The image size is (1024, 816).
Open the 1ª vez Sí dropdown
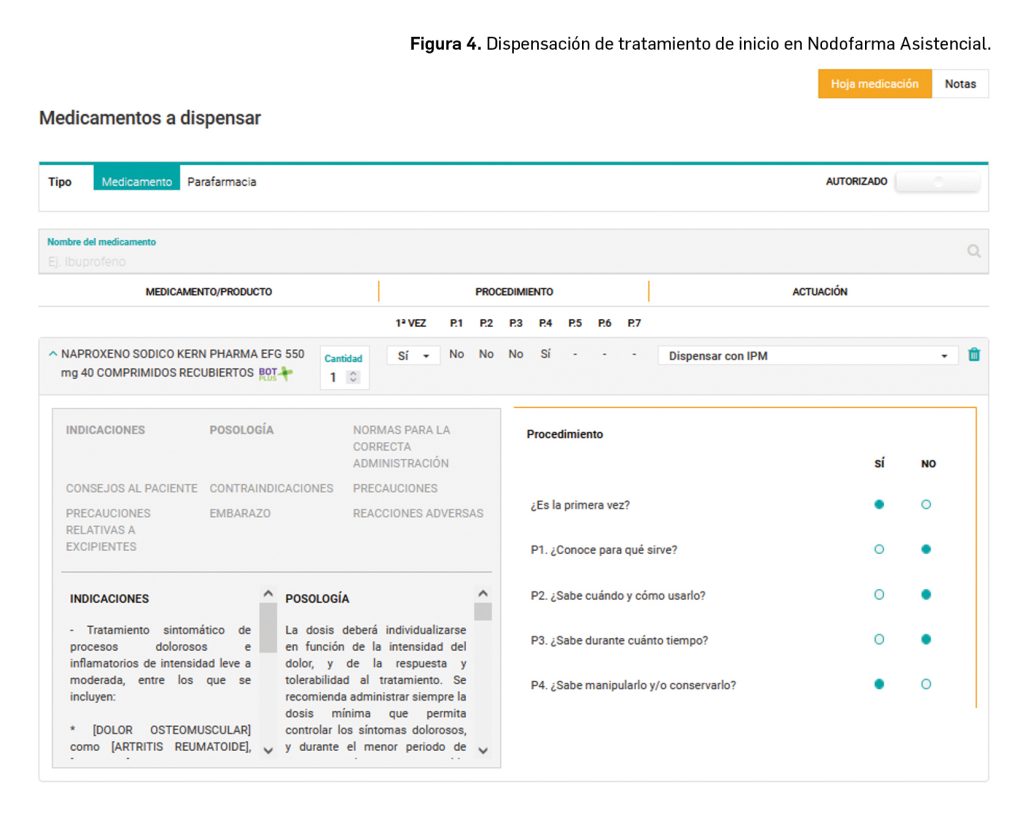(x=412, y=355)
